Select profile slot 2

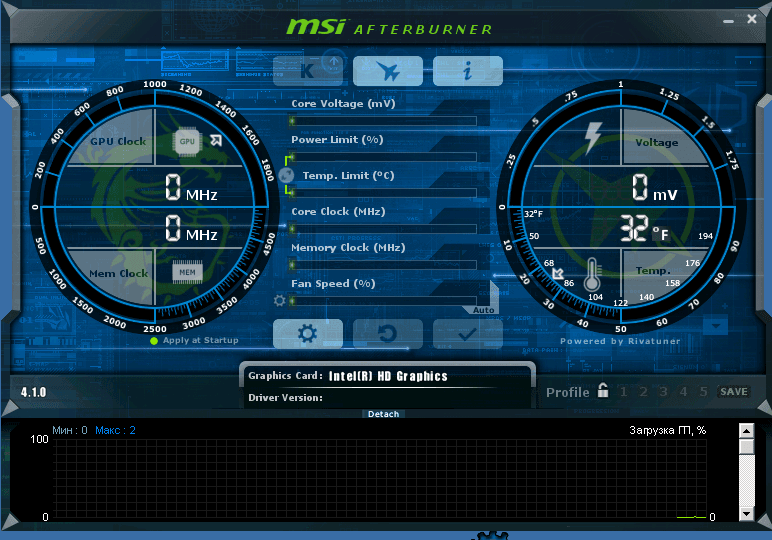pyautogui.click(x=643, y=392)
